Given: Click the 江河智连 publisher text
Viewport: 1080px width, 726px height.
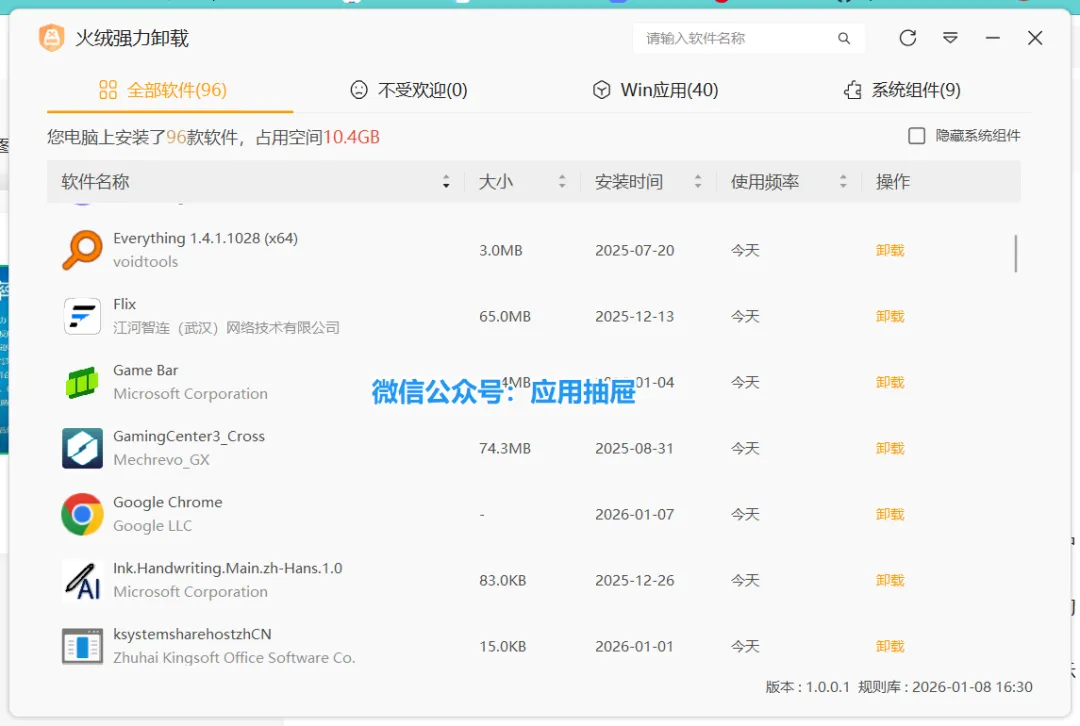Looking at the screenshot, I should [x=227, y=328].
